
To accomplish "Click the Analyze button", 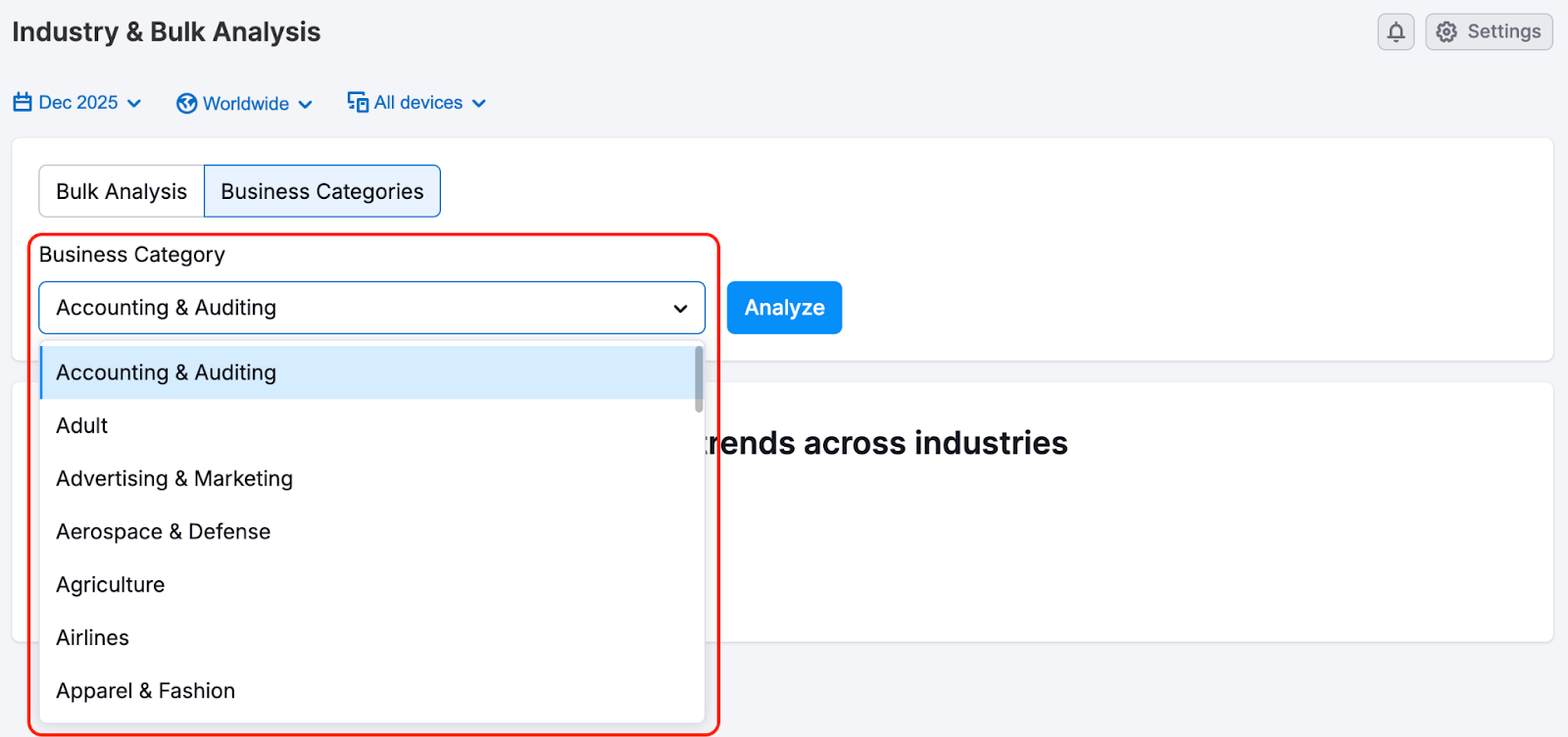I will [x=784, y=308].
